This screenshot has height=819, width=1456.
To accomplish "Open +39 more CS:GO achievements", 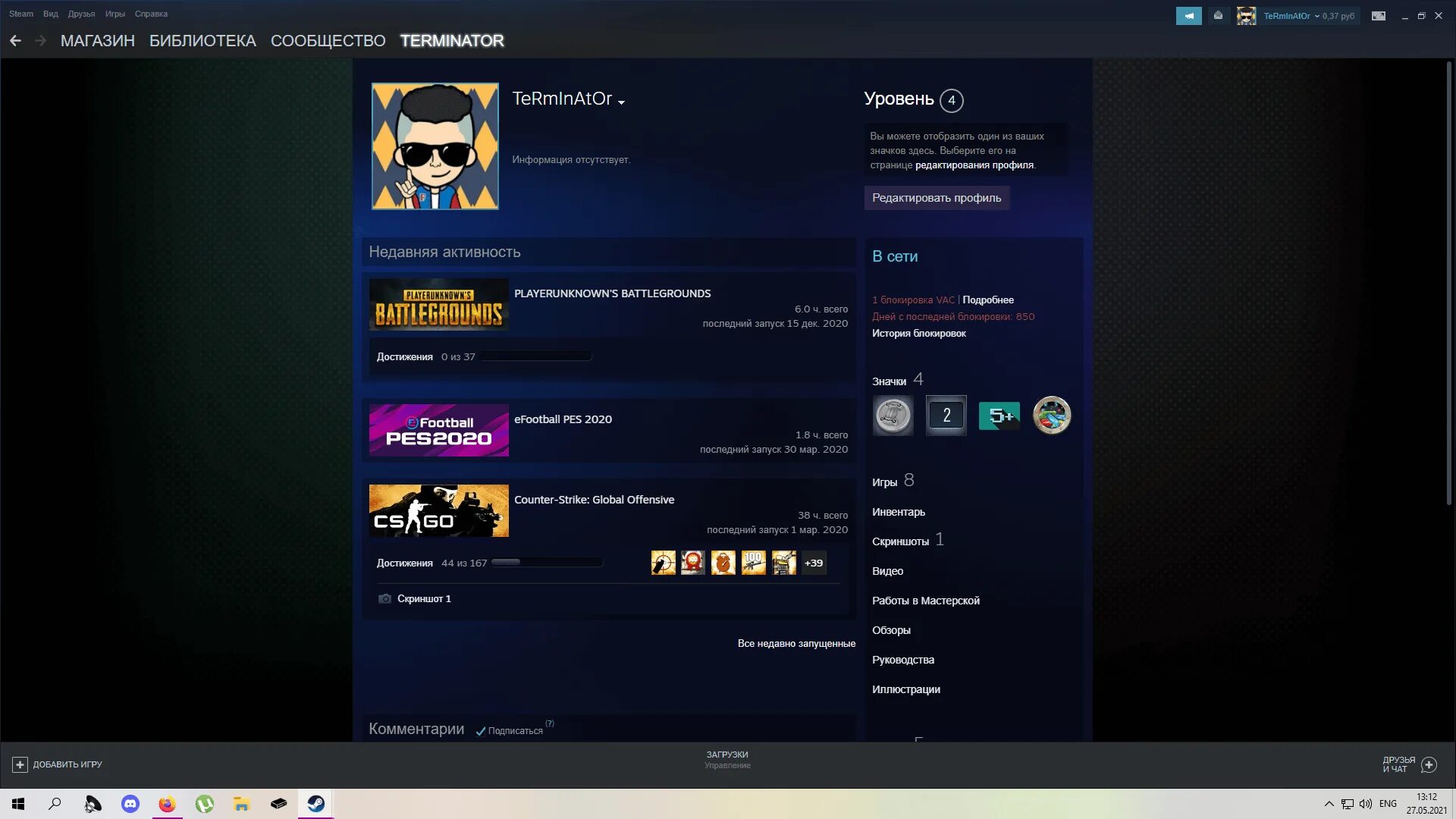I will [814, 563].
